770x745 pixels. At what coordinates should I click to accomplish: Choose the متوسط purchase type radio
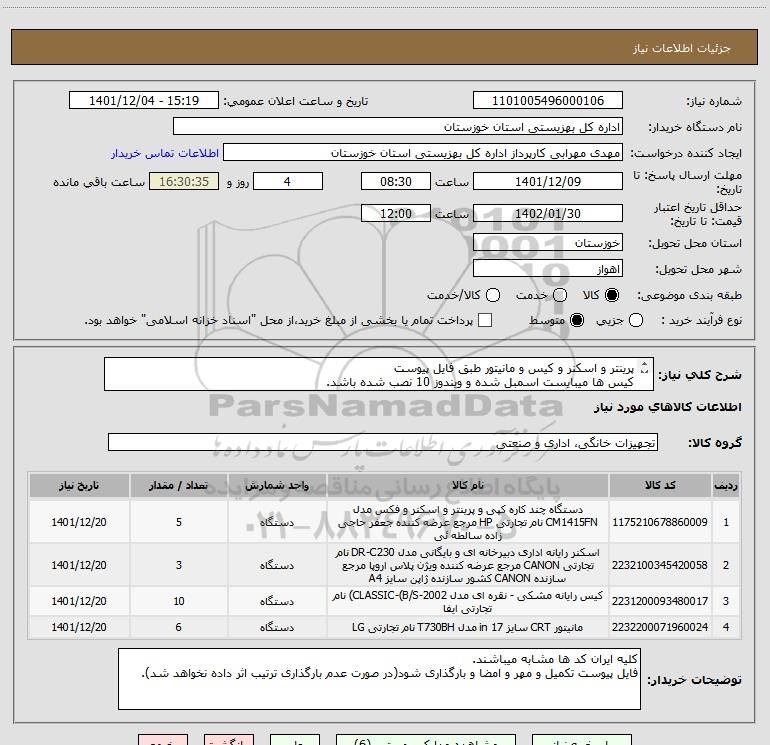[x=577, y=321]
